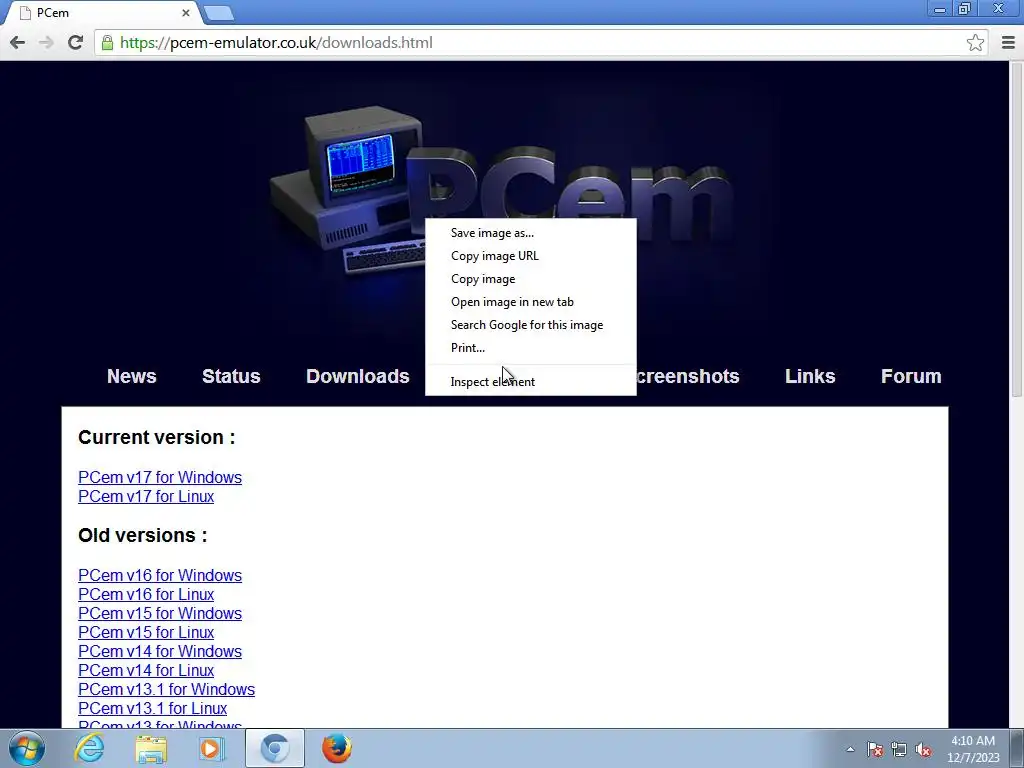Bookmark this page with the star icon
1024x768 pixels.
pyautogui.click(x=975, y=42)
